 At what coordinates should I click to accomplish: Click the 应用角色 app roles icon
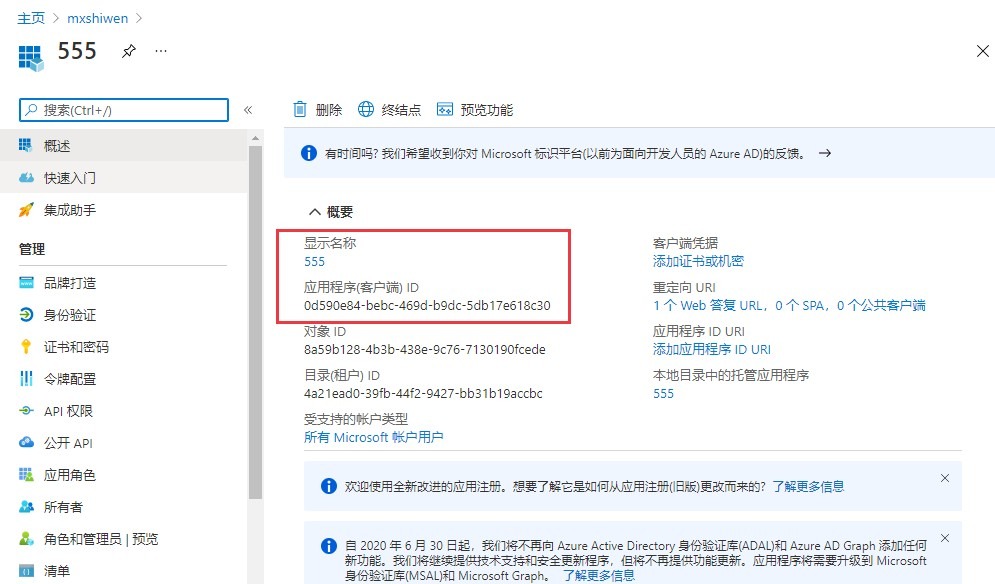(x=26, y=475)
